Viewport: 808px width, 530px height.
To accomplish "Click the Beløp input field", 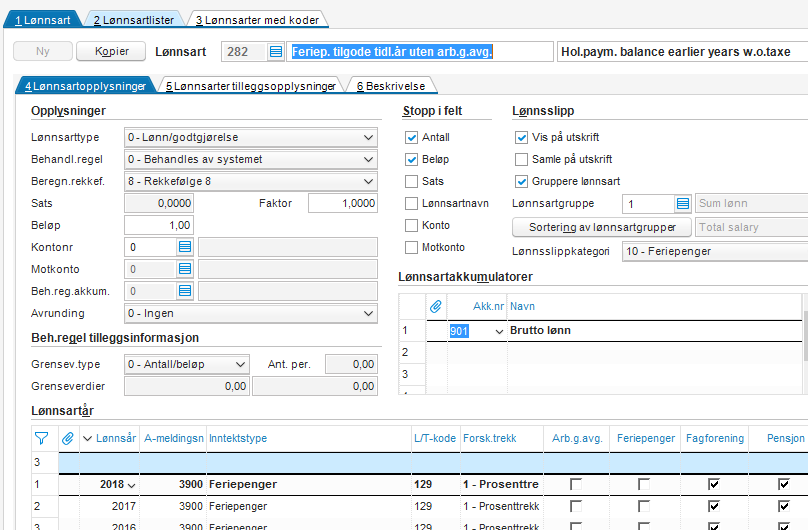I will click(x=159, y=226).
